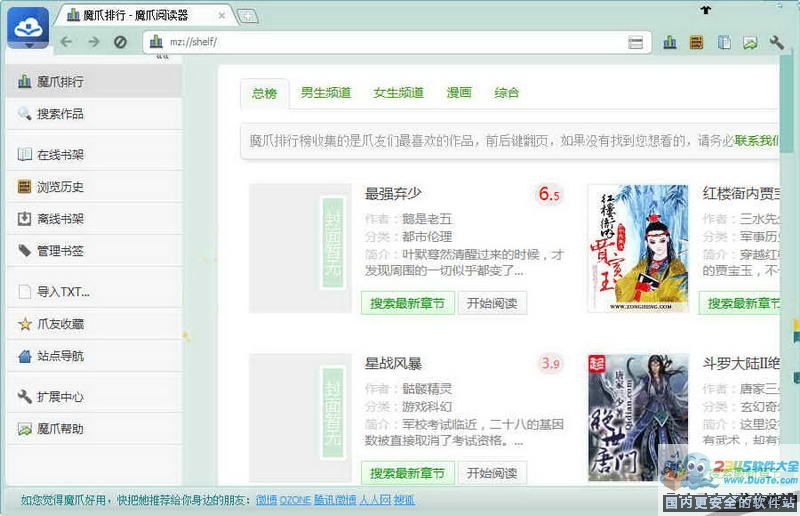The width and height of the screenshot is (800, 516).
Task: Click the T-shirt skin icon
Action: (x=705, y=10)
